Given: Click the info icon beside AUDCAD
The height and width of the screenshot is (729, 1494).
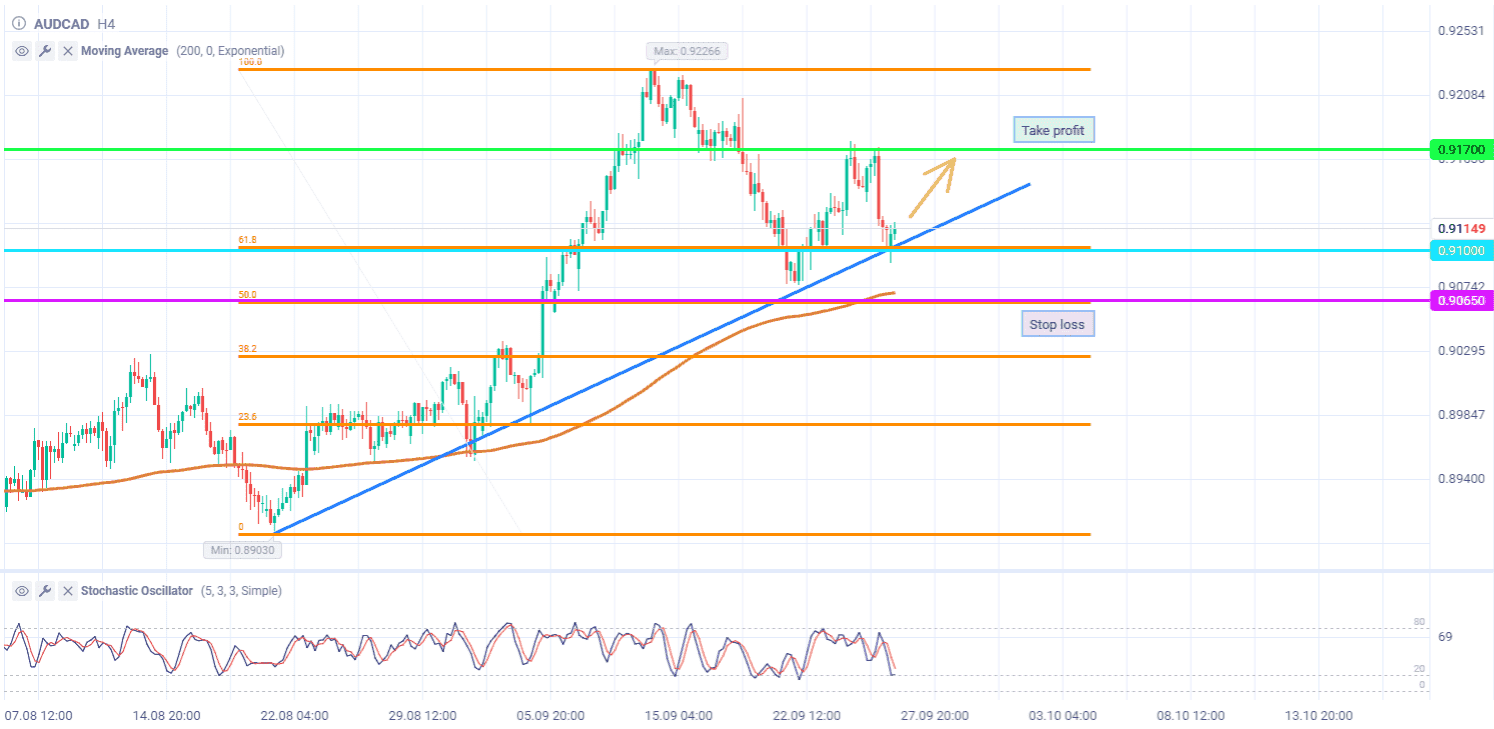Looking at the screenshot, I should (19, 22).
